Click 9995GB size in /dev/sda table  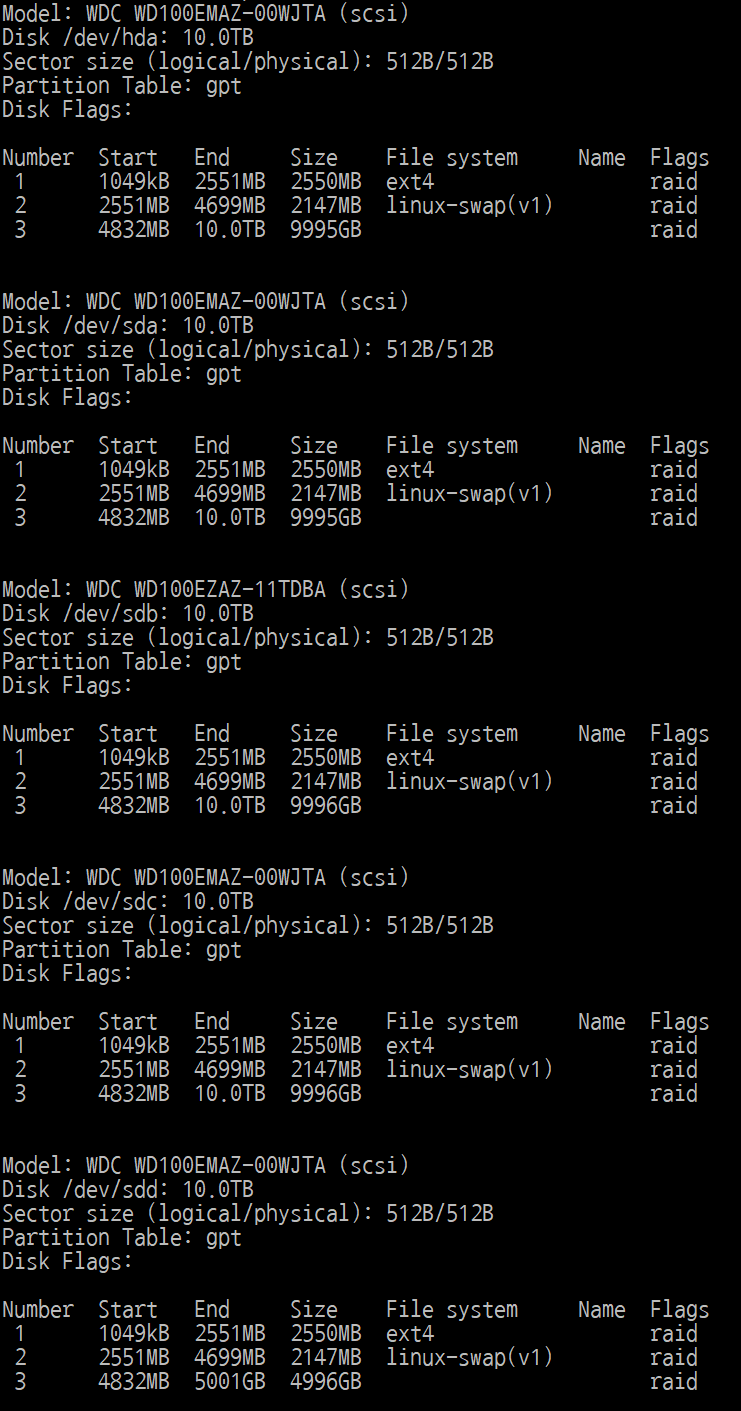tap(325, 518)
